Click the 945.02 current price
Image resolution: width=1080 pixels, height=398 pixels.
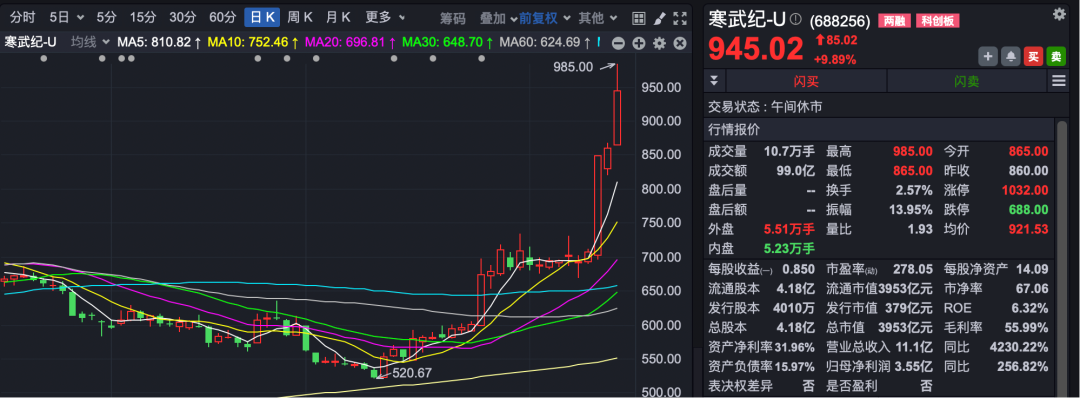tap(756, 49)
